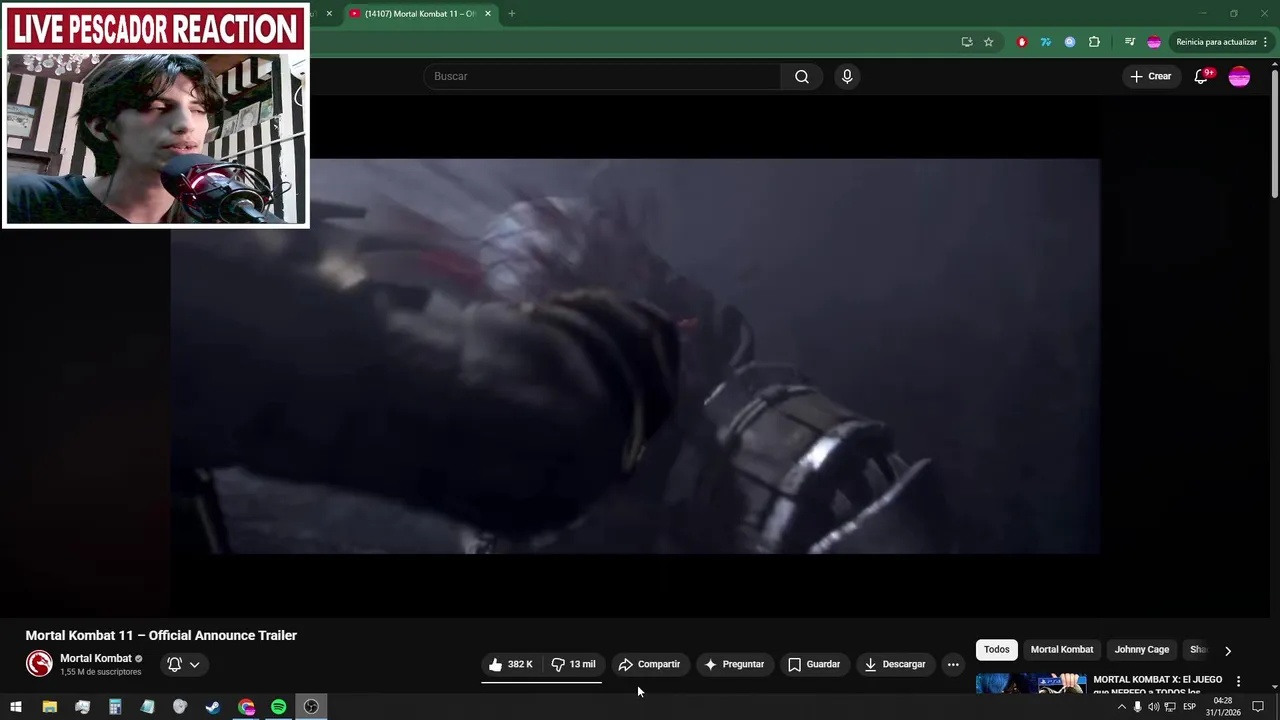The image size is (1280, 720).
Task: Click the red hand extension icon
Action: (1022, 42)
